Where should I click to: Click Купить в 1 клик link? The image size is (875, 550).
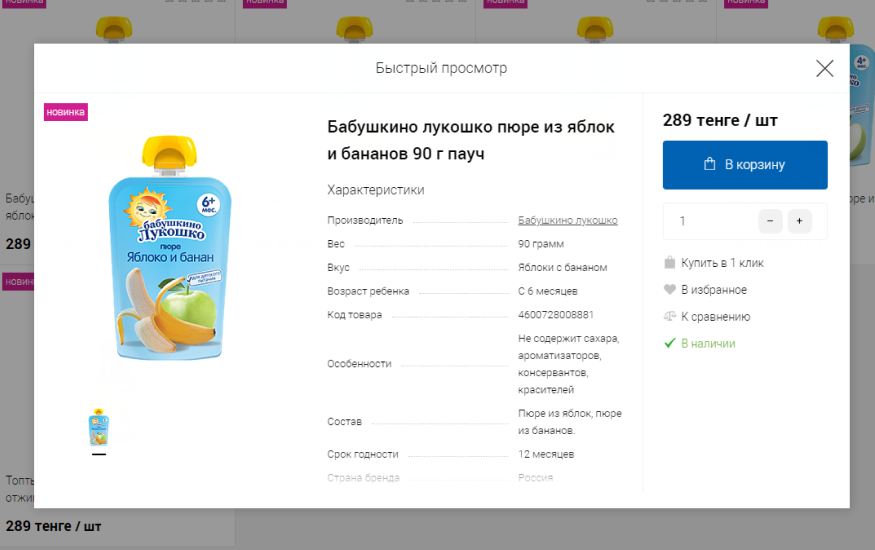click(722, 263)
